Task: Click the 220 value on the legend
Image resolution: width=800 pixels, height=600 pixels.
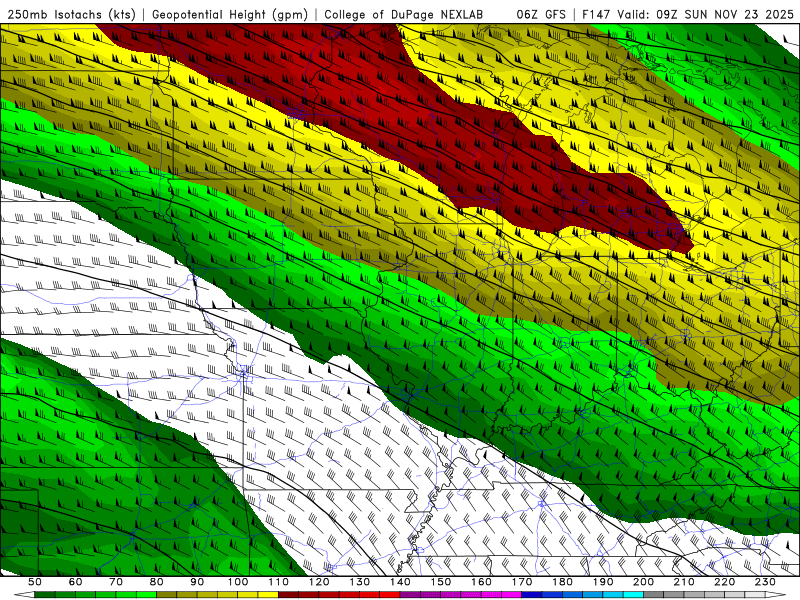Action: pyautogui.click(x=724, y=582)
